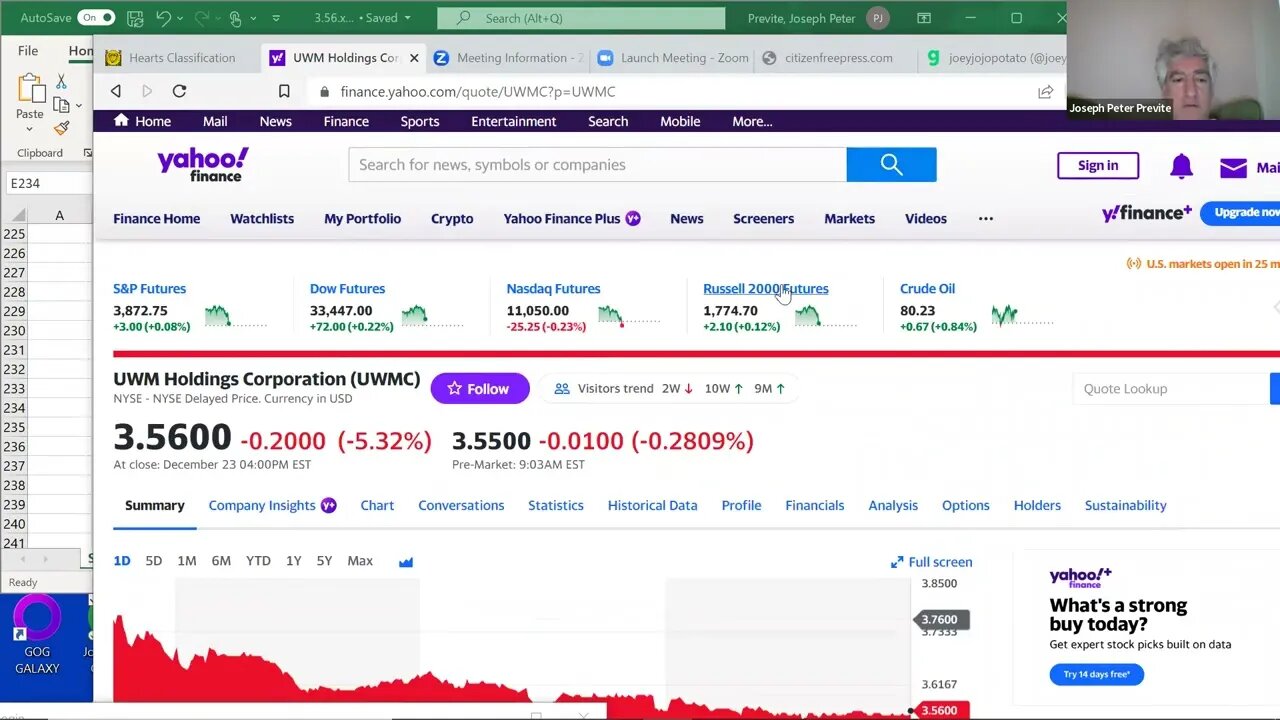
Task: Click the Excel Save icon
Action: click(x=135, y=18)
